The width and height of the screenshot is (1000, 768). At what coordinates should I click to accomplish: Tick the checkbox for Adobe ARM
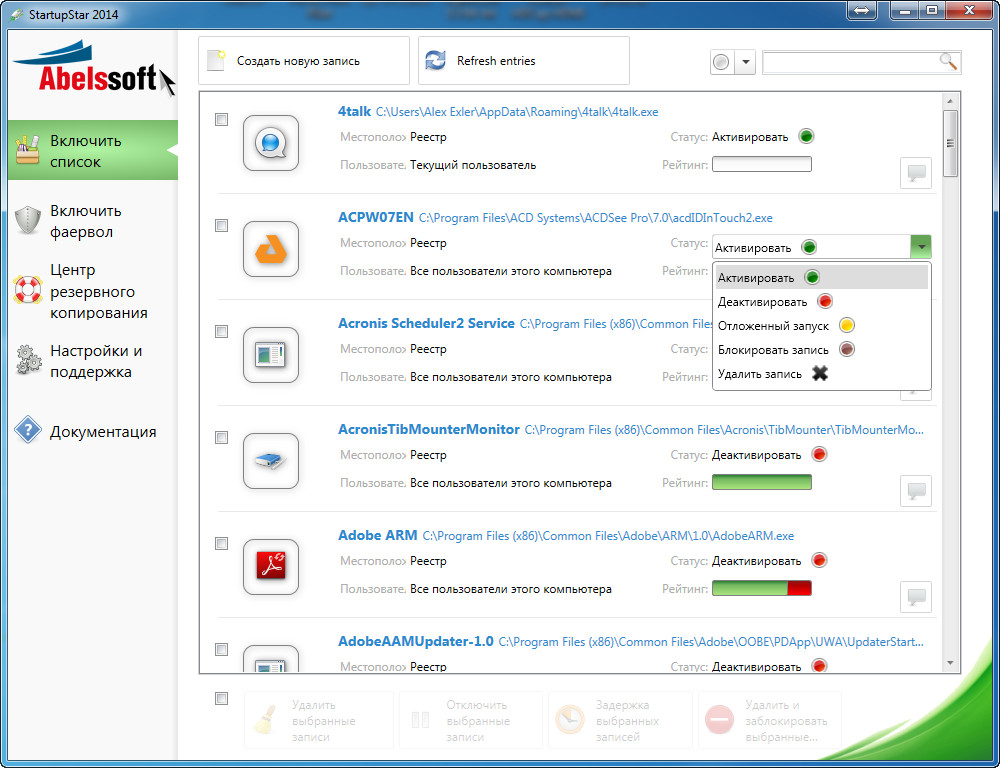pyautogui.click(x=222, y=543)
